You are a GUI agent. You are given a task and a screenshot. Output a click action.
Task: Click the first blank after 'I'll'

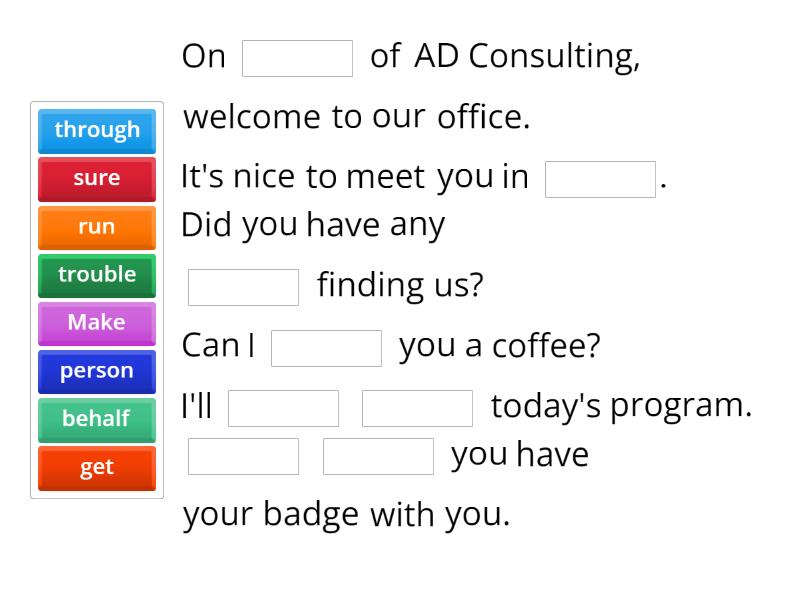283,408
